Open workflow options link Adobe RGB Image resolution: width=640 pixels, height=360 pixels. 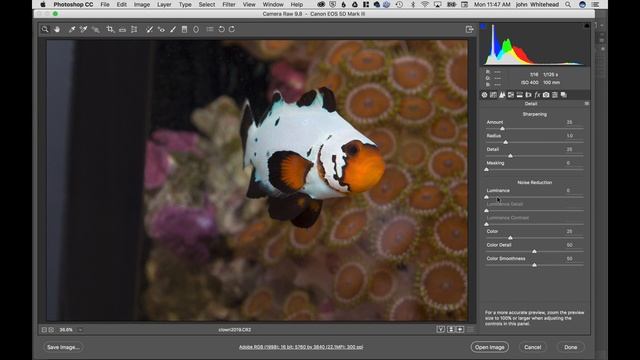(x=301, y=347)
